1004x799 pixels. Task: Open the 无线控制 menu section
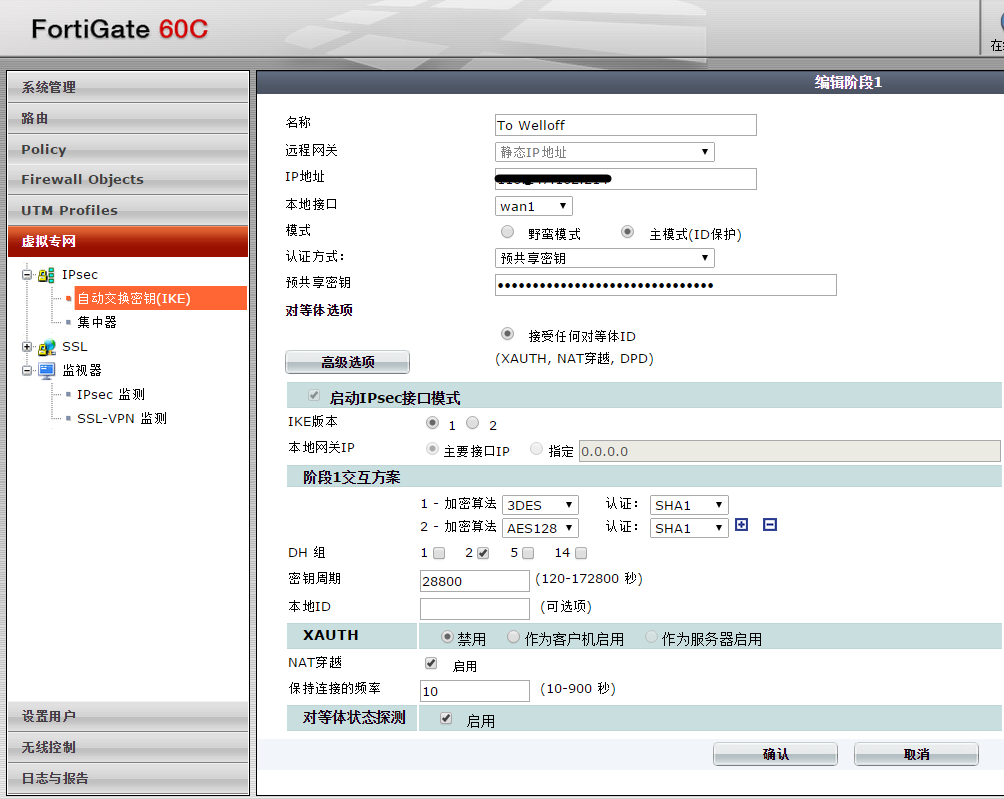coord(128,747)
